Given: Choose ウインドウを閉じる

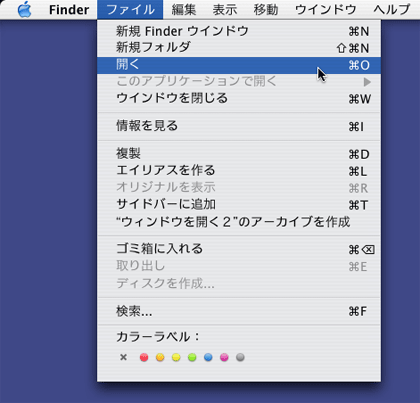Looking at the screenshot, I should [239, 99].
